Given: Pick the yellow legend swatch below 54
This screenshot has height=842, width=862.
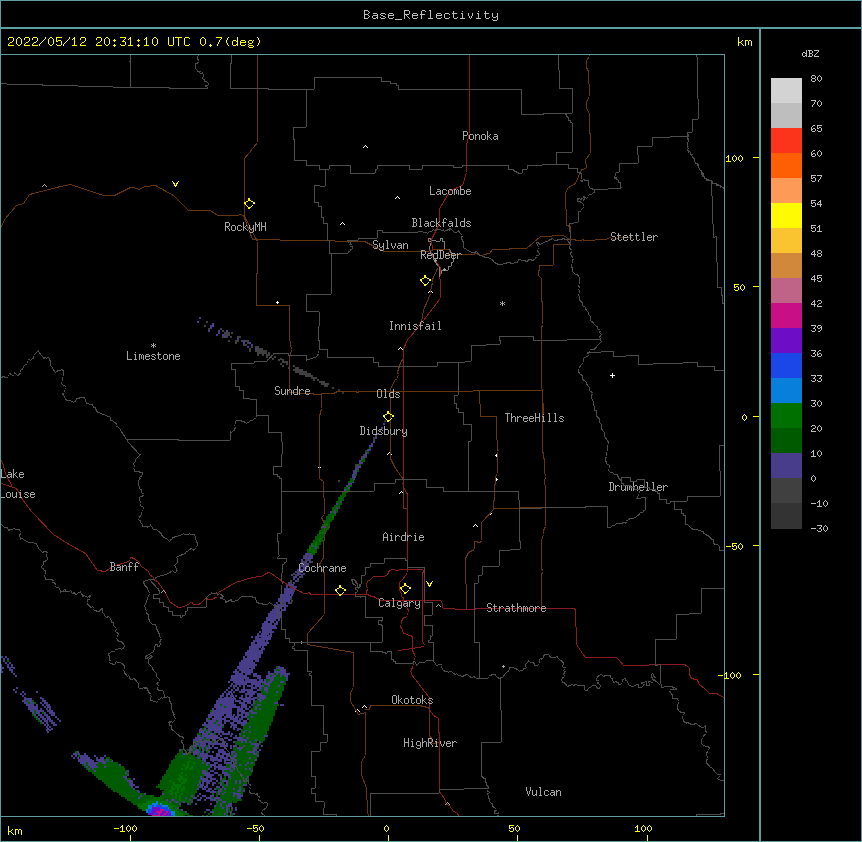Looking at the screenshot, I should tap(786, 215).
